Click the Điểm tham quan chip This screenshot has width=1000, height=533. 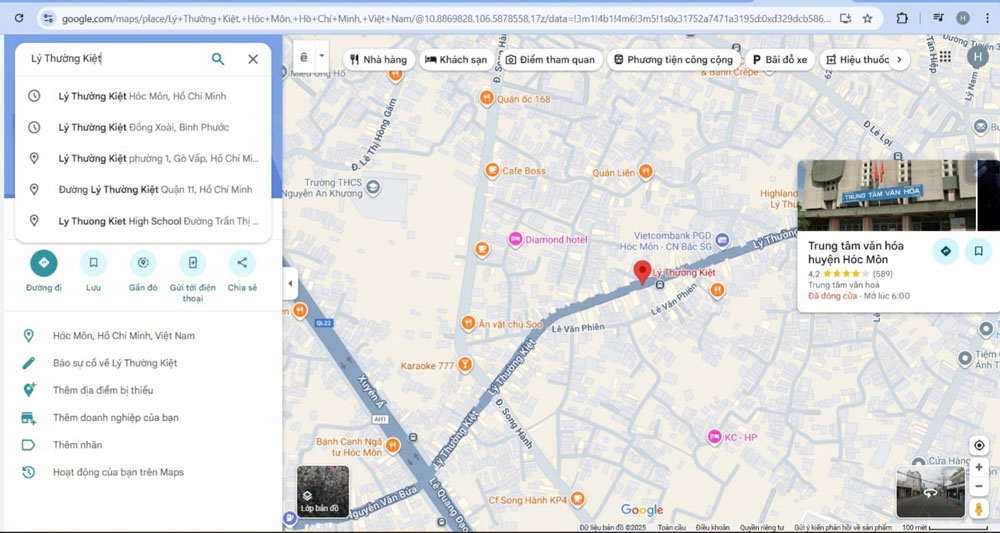pyautogui.click(x=550, y=60)
